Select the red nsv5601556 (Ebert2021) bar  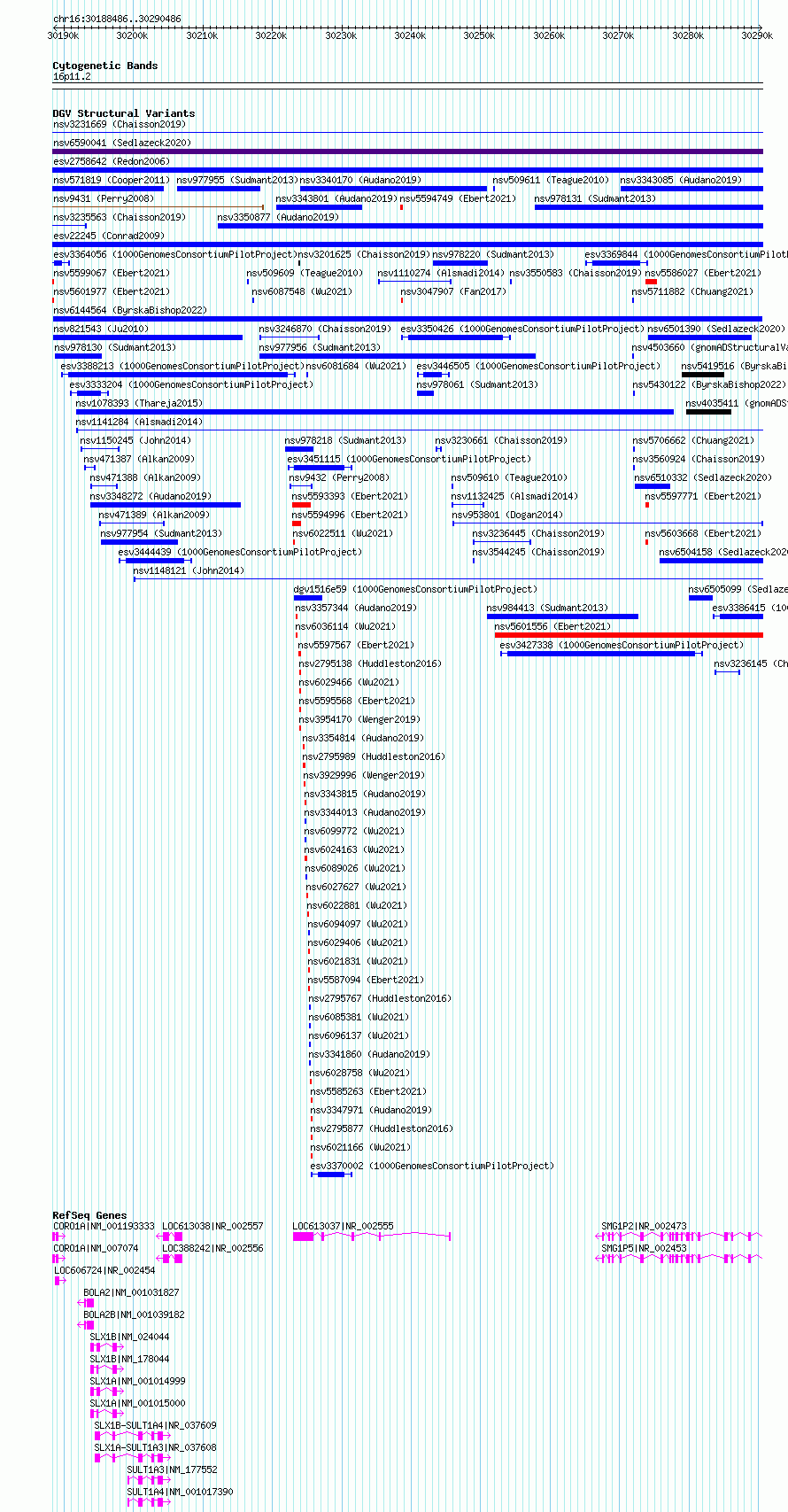click(x=629, y=635)
